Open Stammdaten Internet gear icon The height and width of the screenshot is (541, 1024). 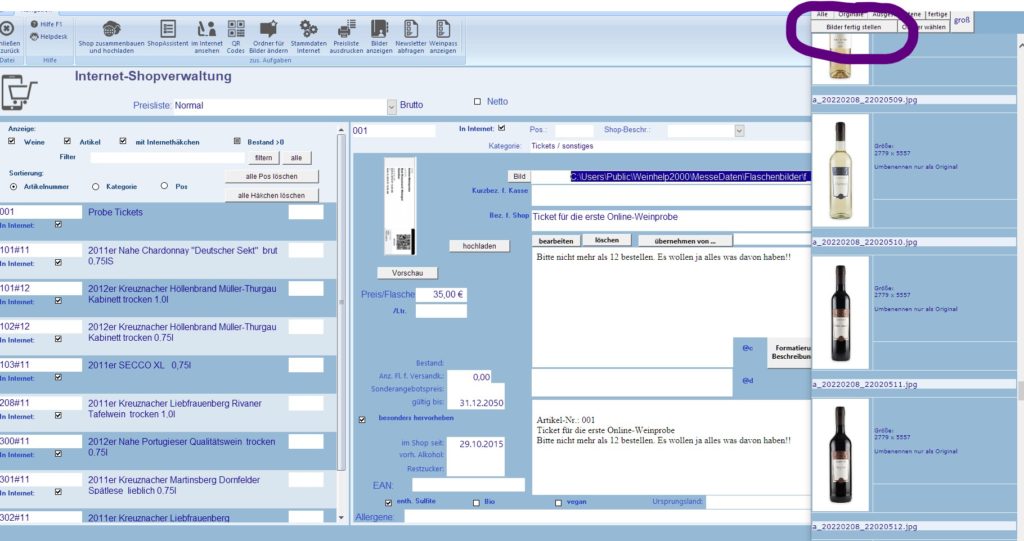coord(309,29)
